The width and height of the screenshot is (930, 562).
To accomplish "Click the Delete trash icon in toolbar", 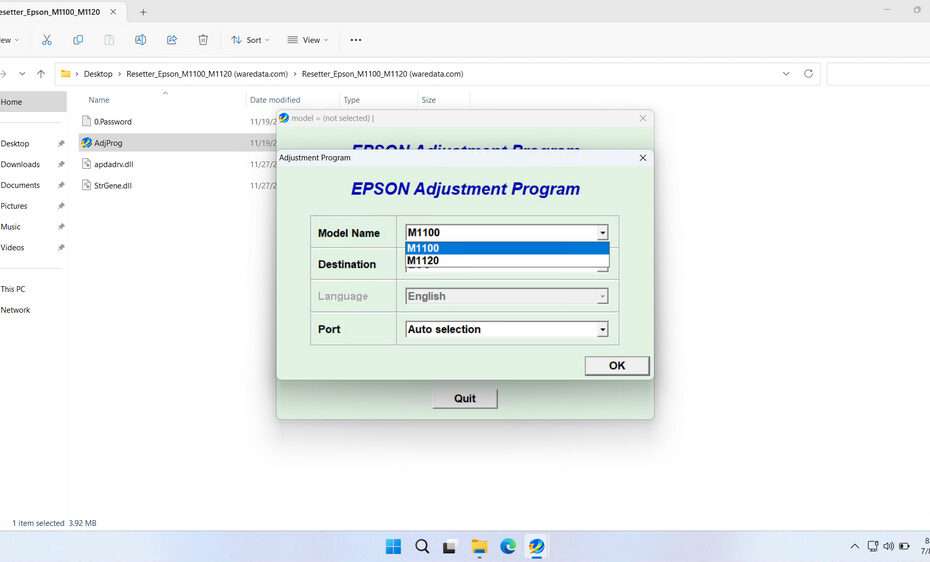I will coord(203,40).
